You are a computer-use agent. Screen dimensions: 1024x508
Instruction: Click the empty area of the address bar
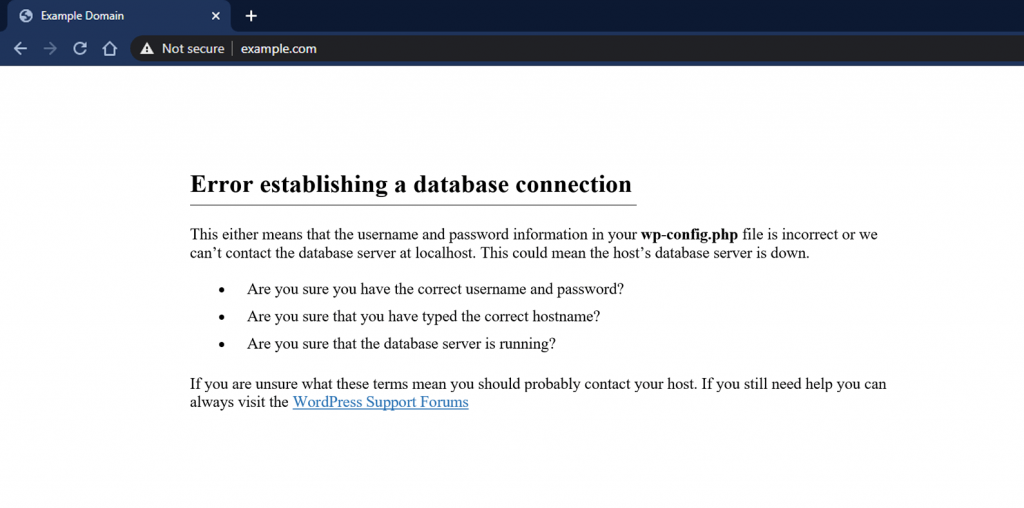click(650, 48)
